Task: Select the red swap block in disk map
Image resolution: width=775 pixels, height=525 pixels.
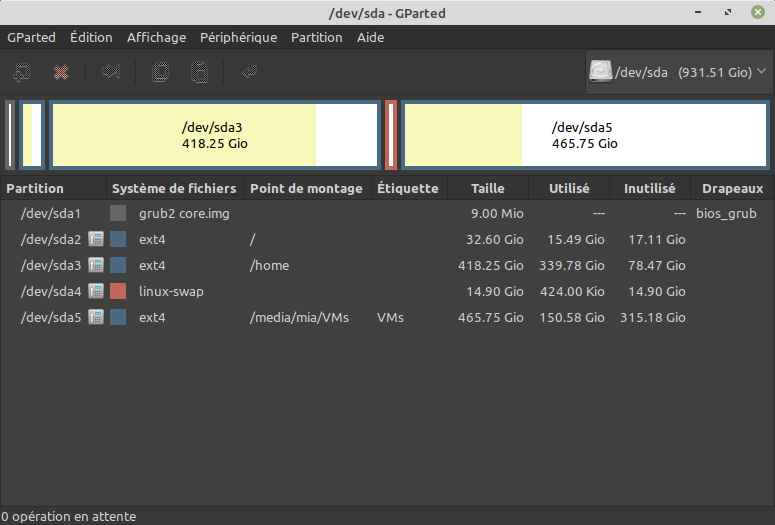Action: 390,135
